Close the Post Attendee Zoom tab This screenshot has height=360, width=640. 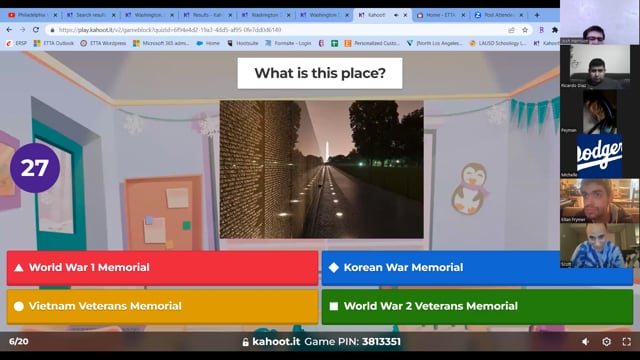(521, 15)
